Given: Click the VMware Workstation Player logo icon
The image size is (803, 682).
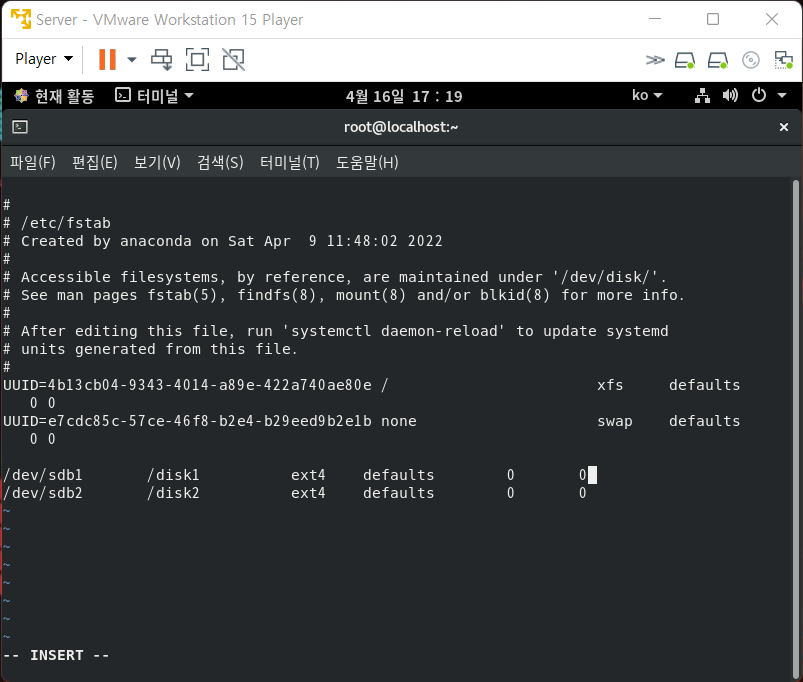Looking at the screenshot, I should 21,19.
